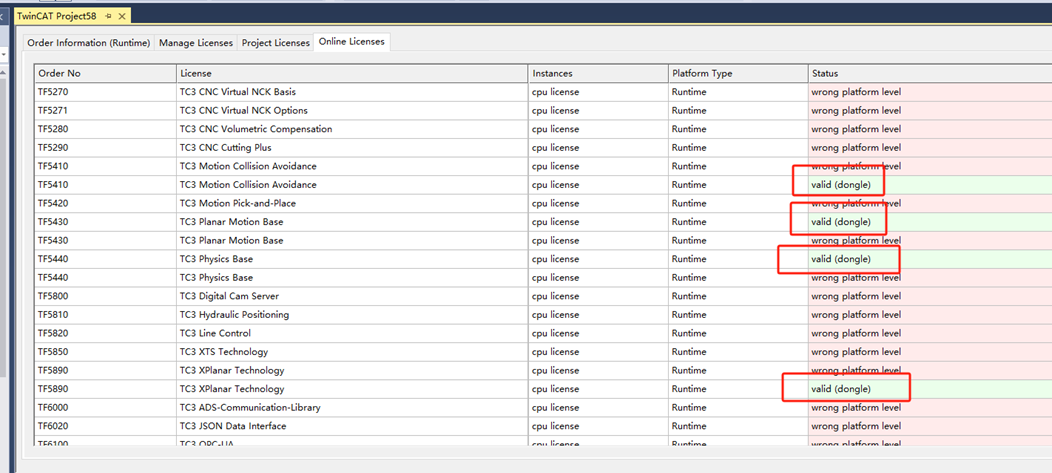Click TC3 Digital Cam Server license
Screen dimensions: 1052x473
229,296
